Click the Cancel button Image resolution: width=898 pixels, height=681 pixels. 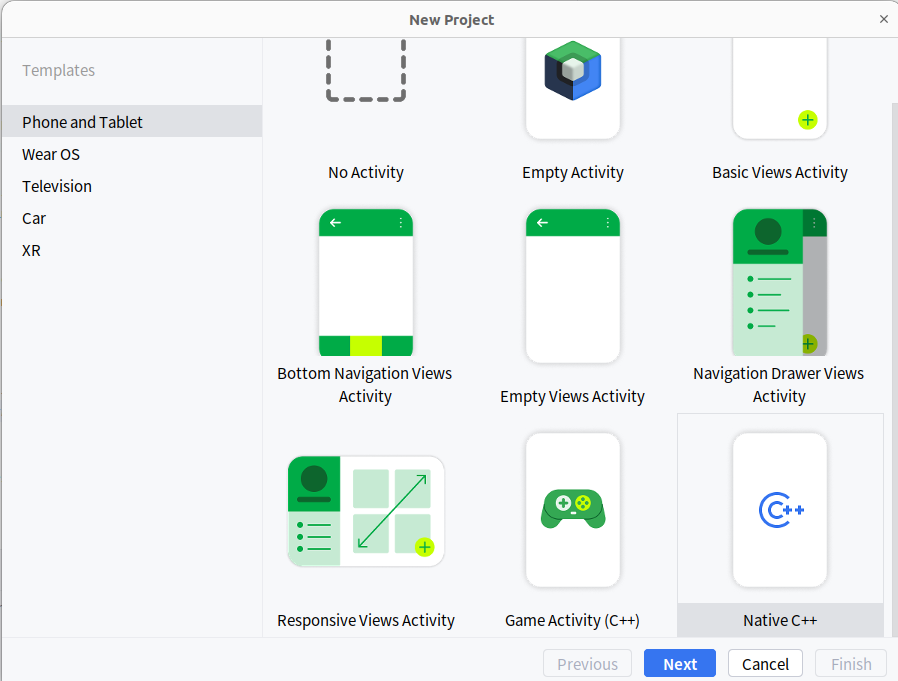point(765,663)
